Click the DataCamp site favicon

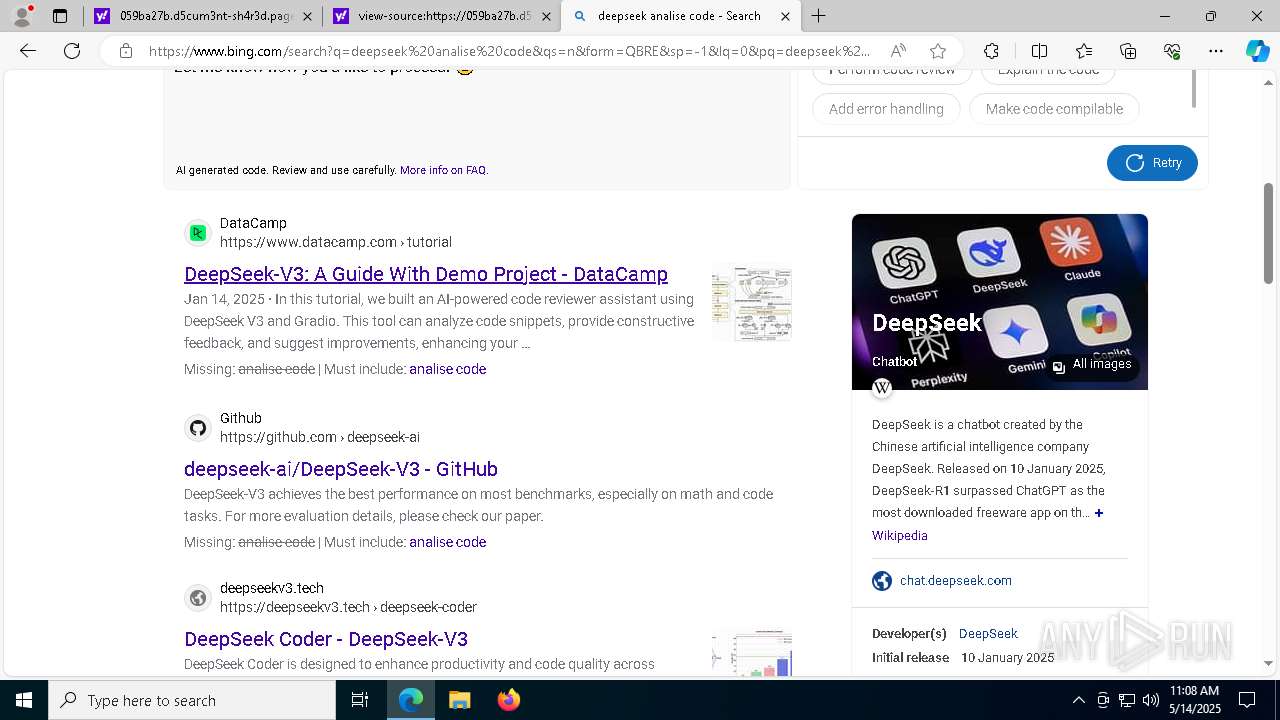point(198,233)
